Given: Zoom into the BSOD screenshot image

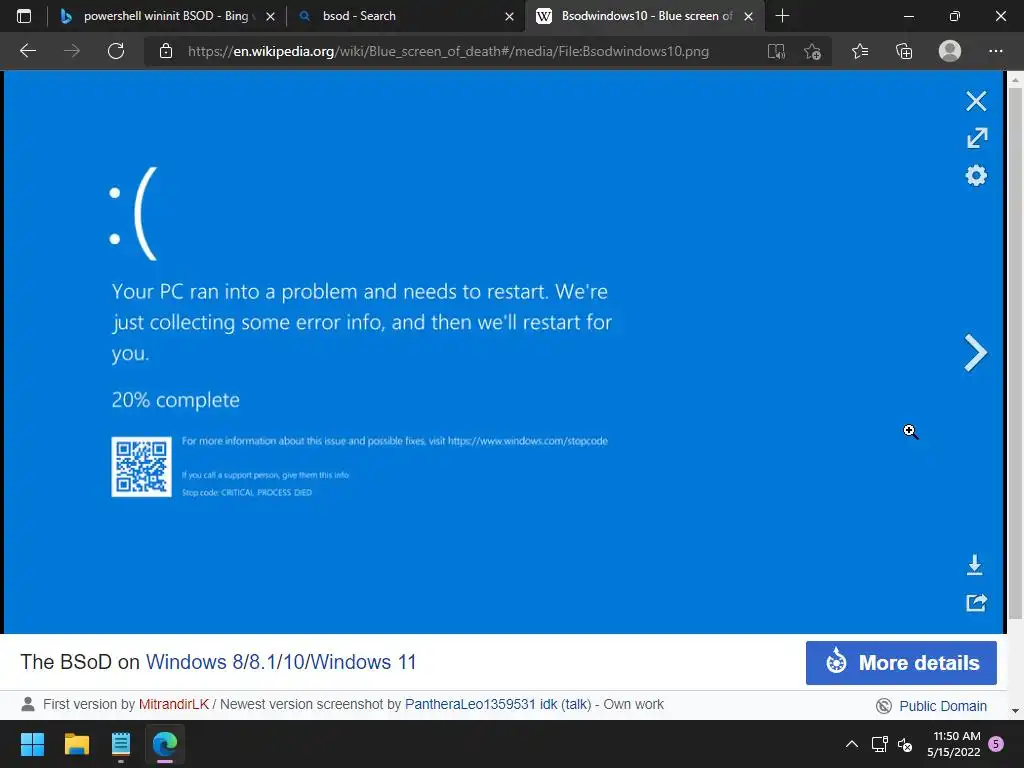Looking at the screenshot, I should pos(504,353).
